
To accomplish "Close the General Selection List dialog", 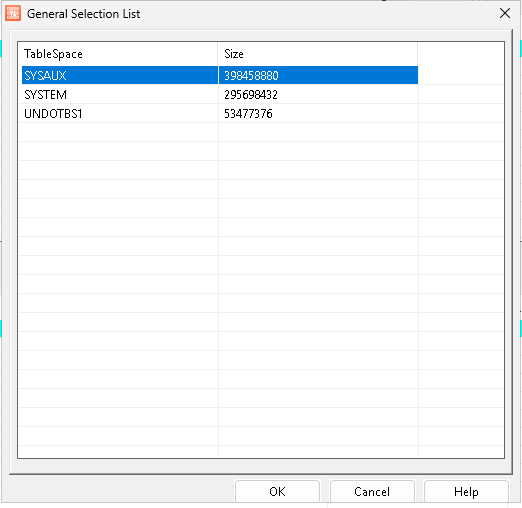I will [x=505, y=13].
